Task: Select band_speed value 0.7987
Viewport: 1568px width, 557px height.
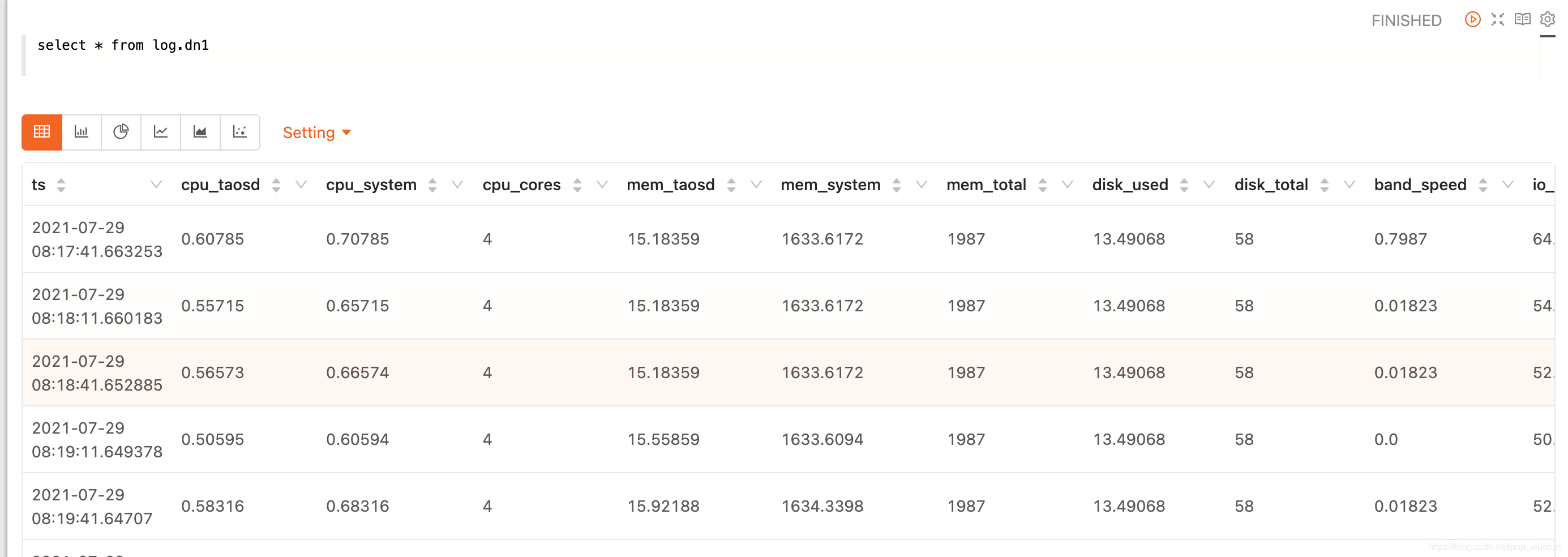Action: 1400,239
